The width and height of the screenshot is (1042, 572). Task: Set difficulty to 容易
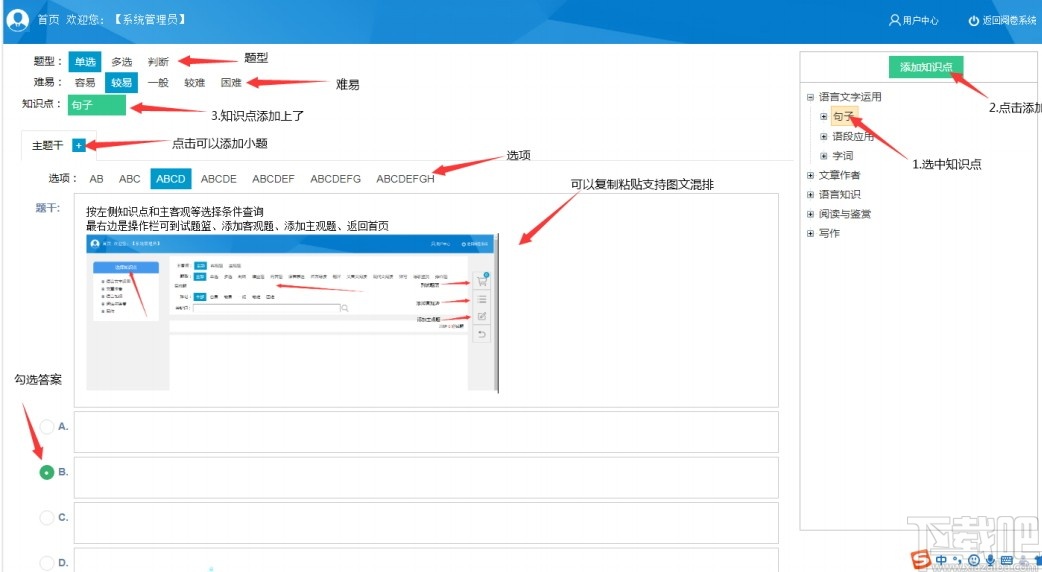85,82
